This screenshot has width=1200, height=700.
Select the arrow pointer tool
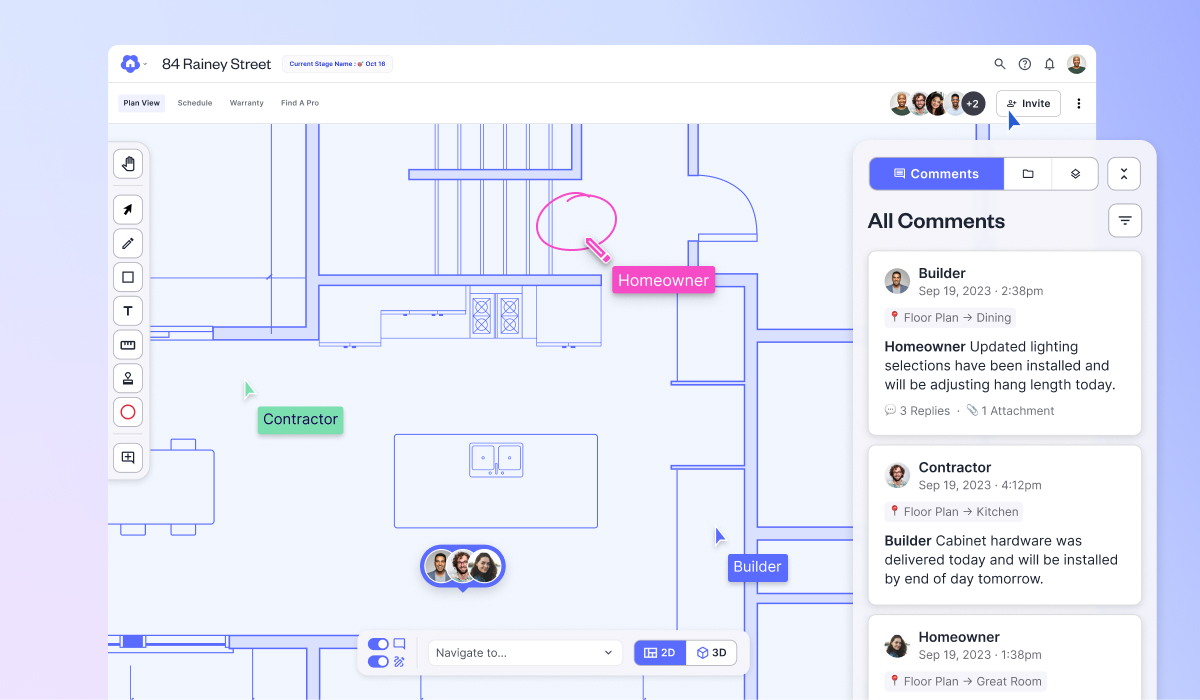(x=128, y=210)
